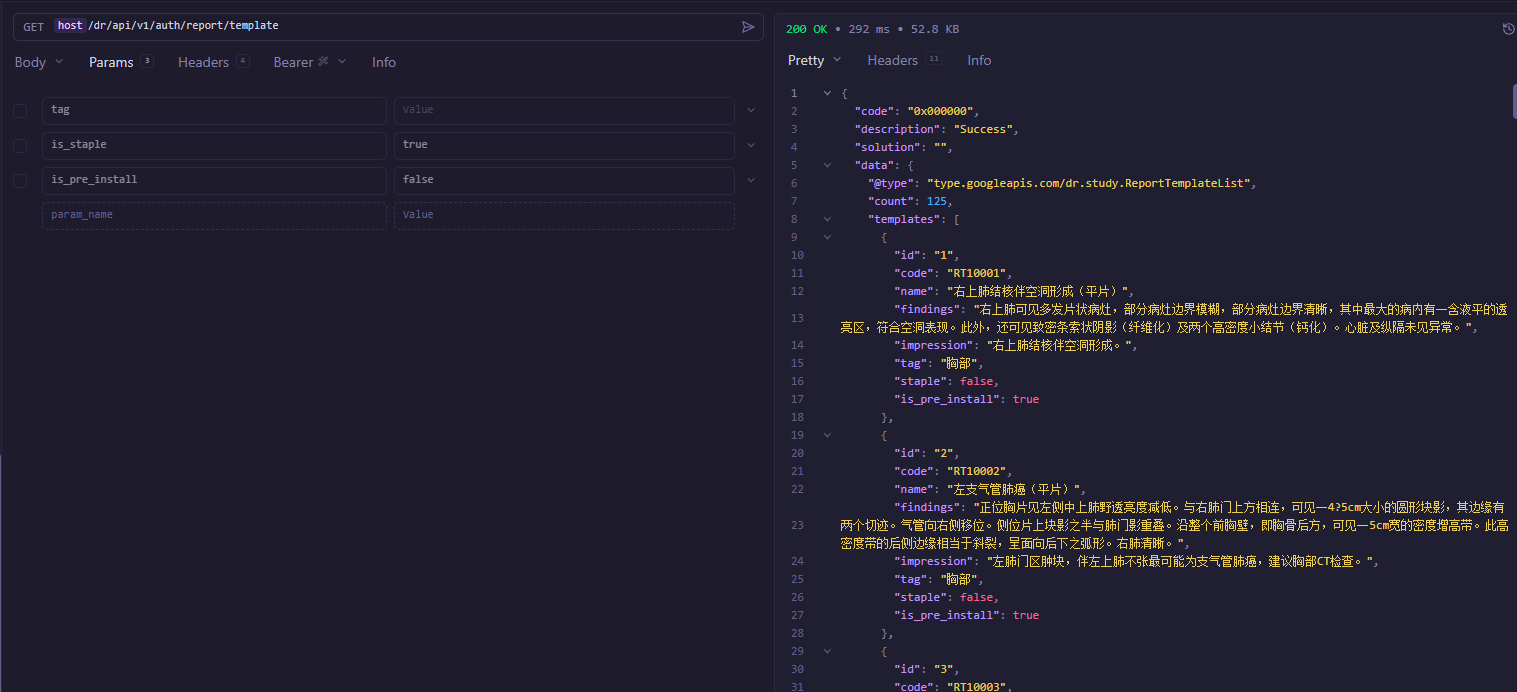
Task: Open the Body type dropdown
Action: tap(39, 62)
